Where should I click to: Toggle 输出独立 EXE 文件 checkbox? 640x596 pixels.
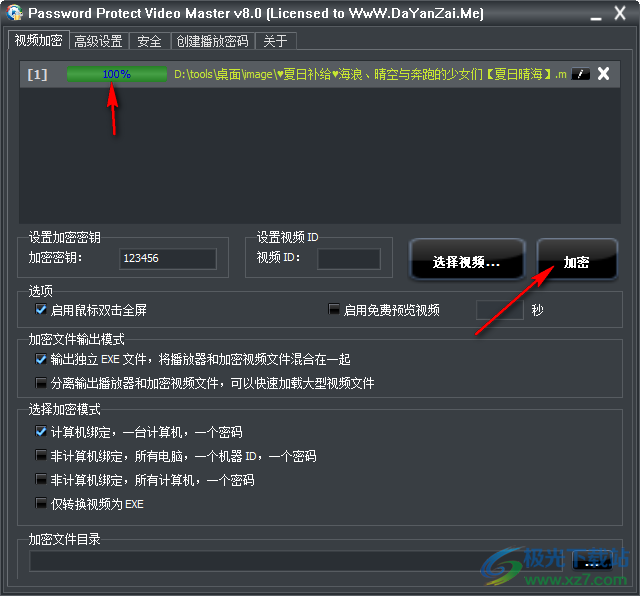tap(41, 359)
